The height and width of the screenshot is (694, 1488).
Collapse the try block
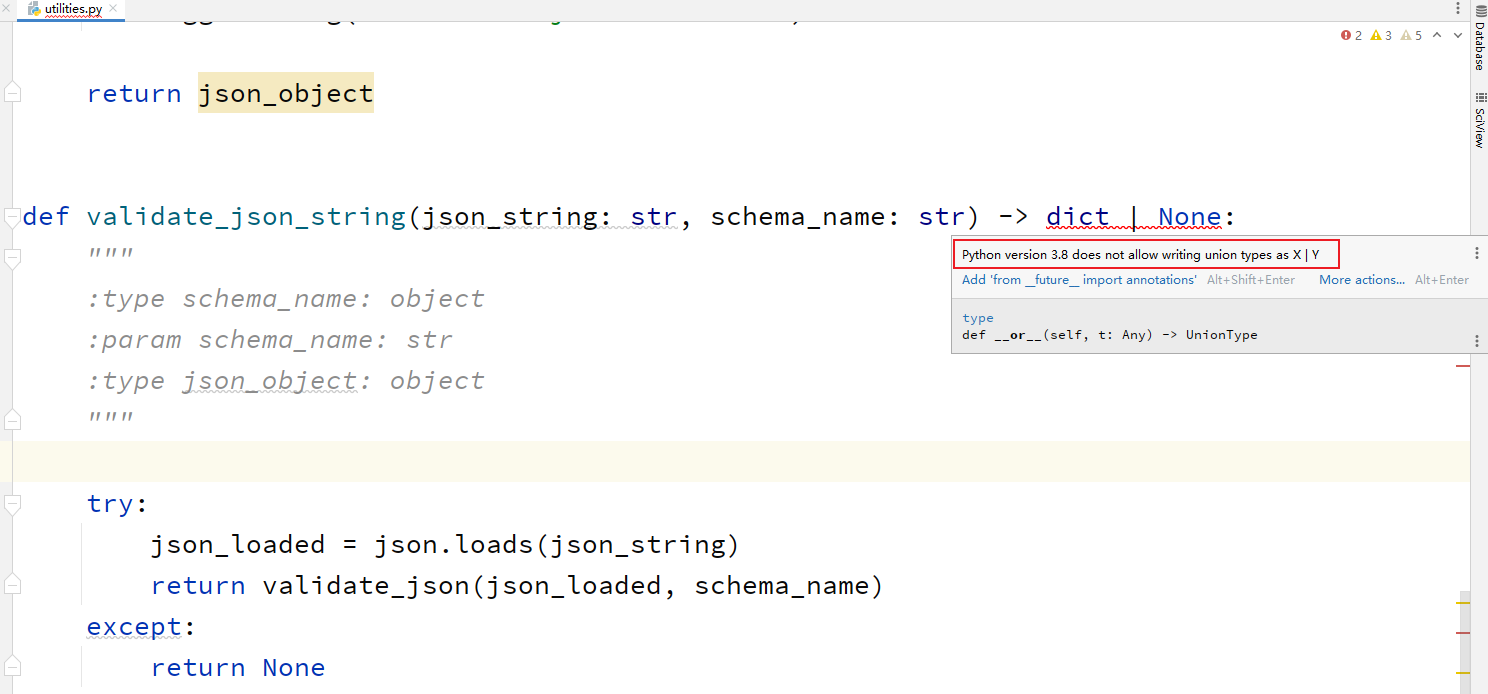point(12,503)
